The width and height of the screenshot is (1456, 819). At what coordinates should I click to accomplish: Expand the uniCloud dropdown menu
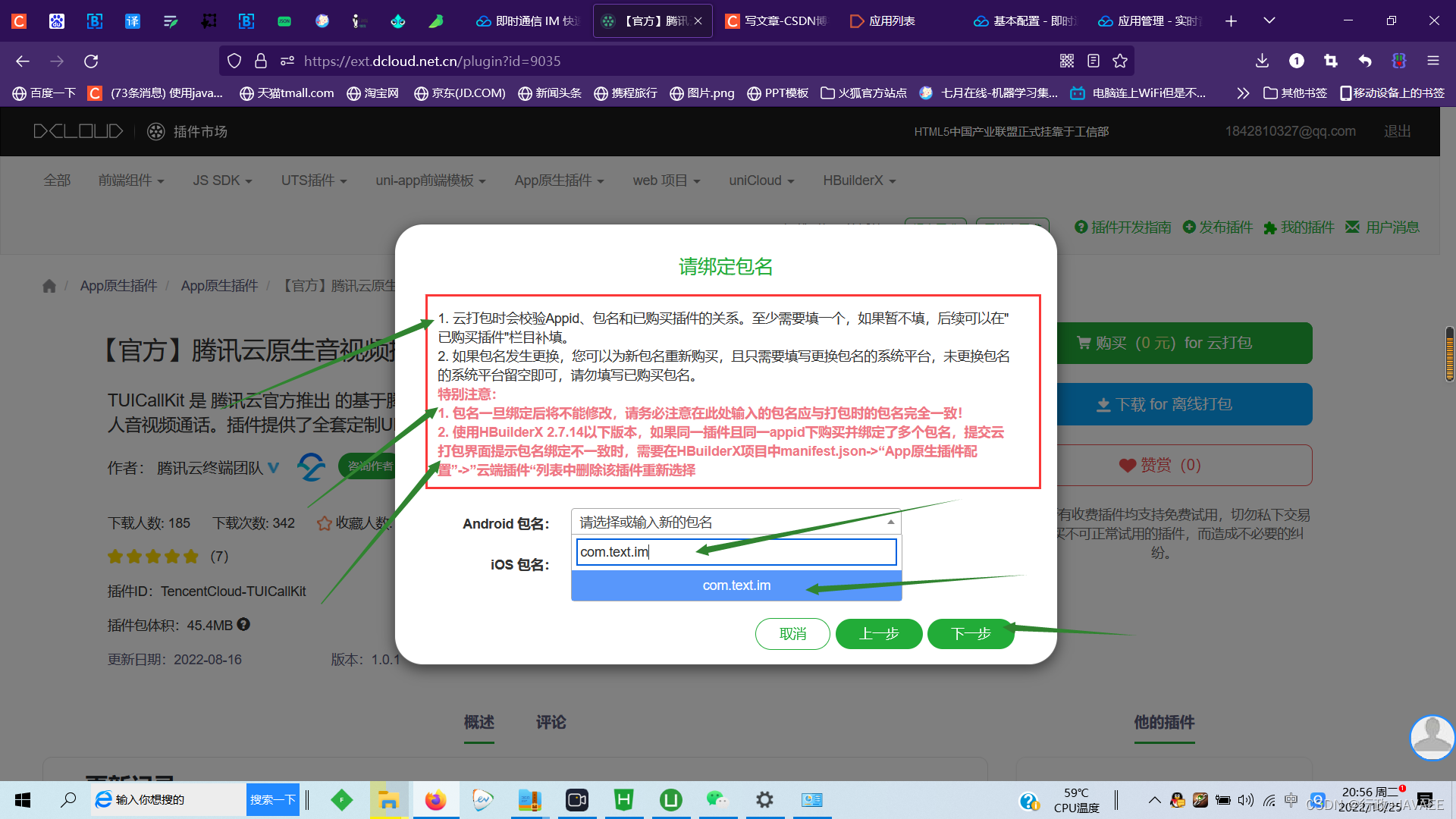tap(761, 180)
